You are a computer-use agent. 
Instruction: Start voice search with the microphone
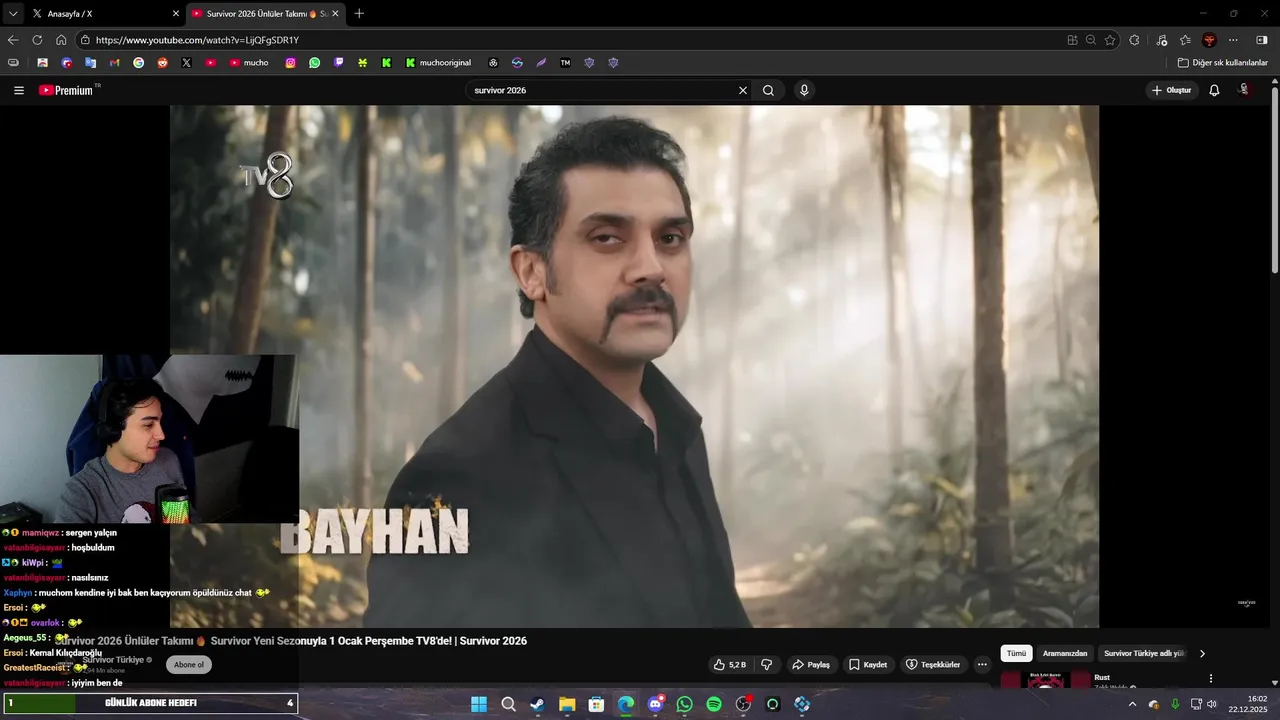pos(804,90)
